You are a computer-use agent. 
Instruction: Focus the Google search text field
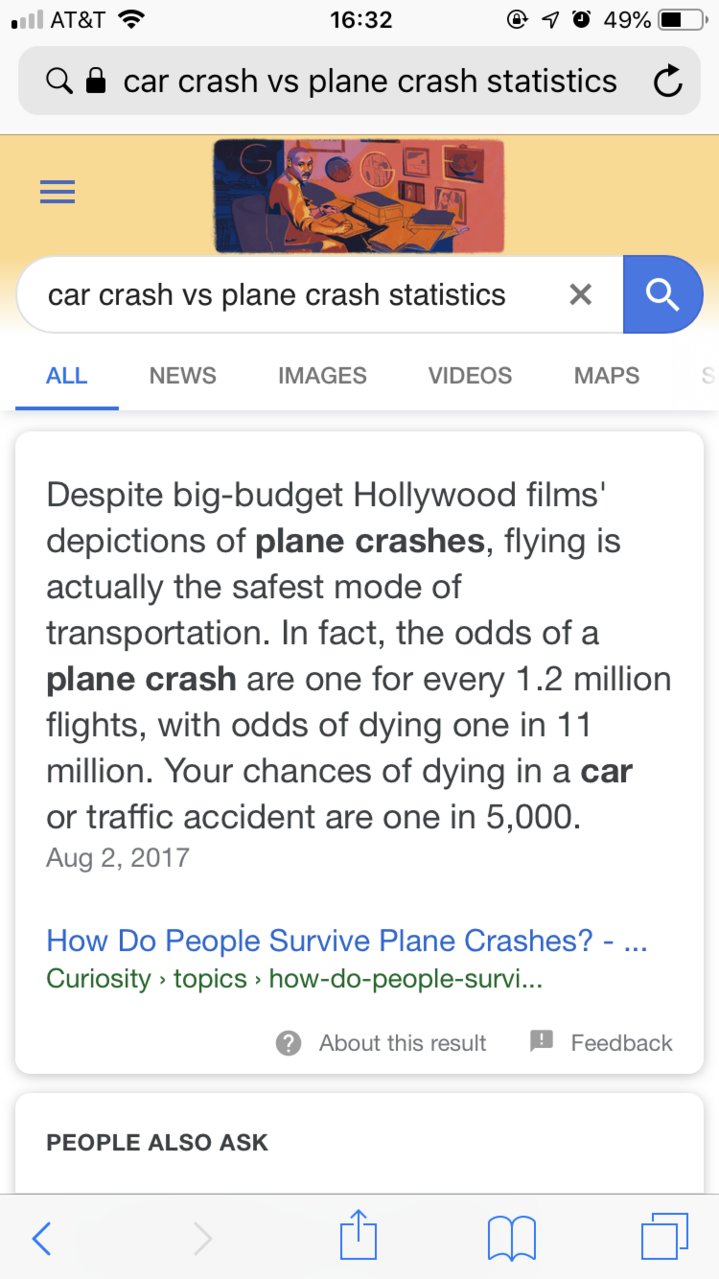290,295
